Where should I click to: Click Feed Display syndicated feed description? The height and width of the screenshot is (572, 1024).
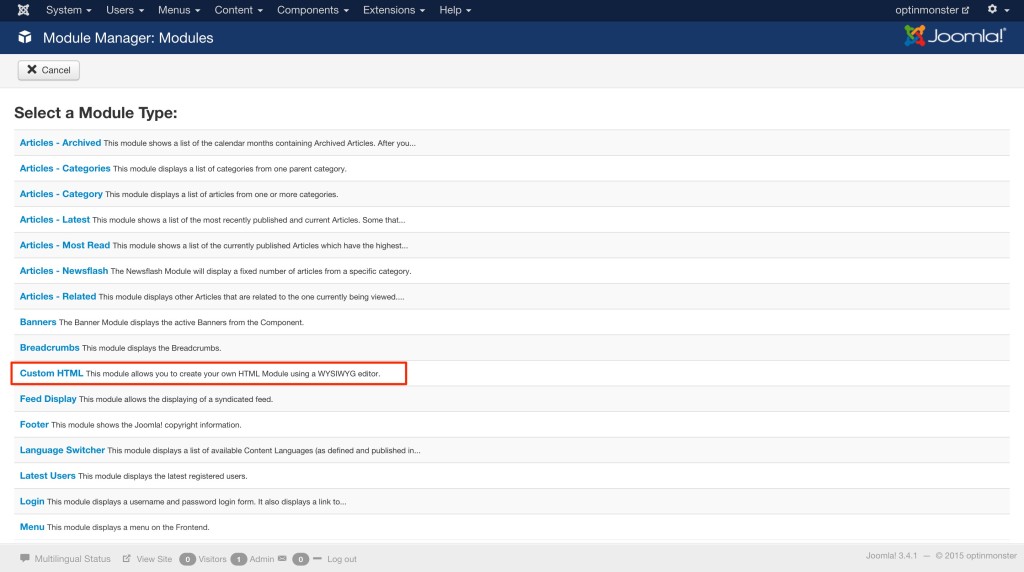[176, 399]
